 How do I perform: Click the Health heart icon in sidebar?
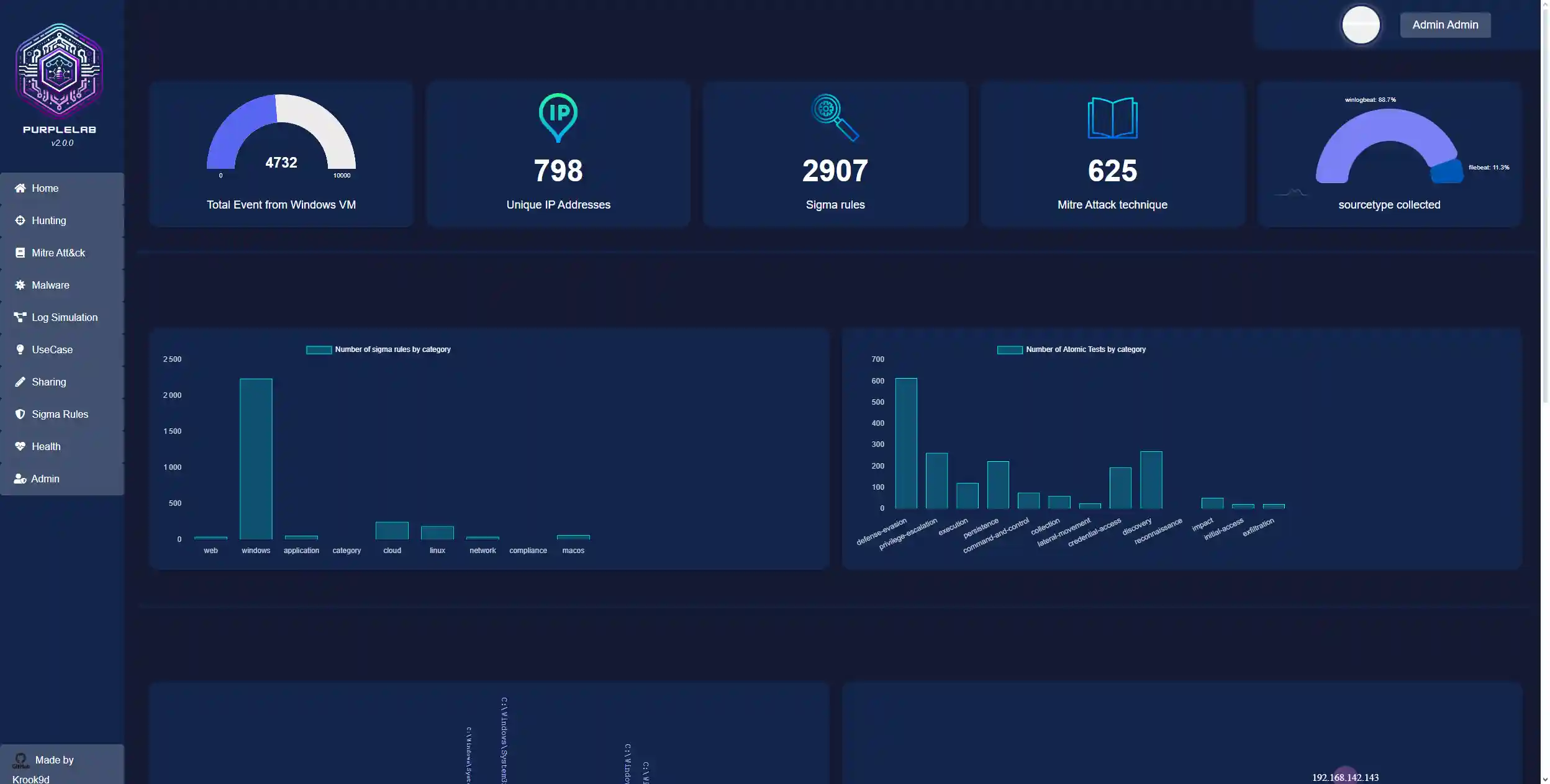(x=20, y=446)
